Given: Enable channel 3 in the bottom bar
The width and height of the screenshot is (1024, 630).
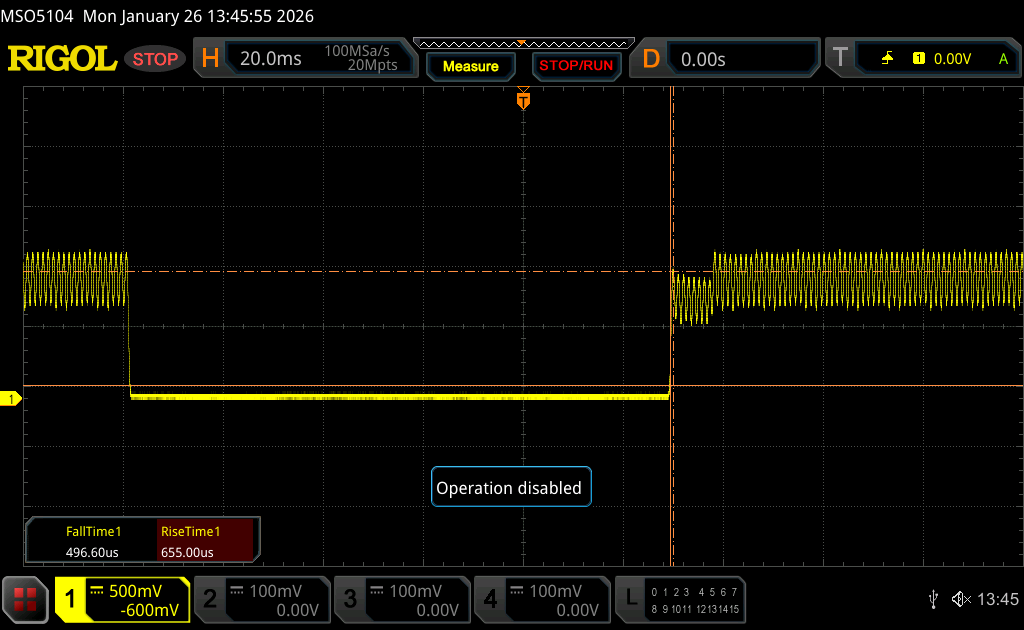Looking at the screenshot, I should pos(401,600).
